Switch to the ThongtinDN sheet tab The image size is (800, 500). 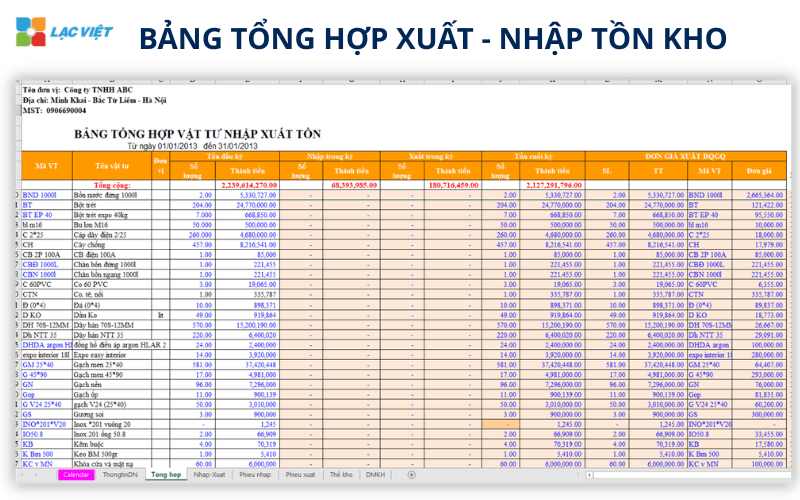point(120,474)
